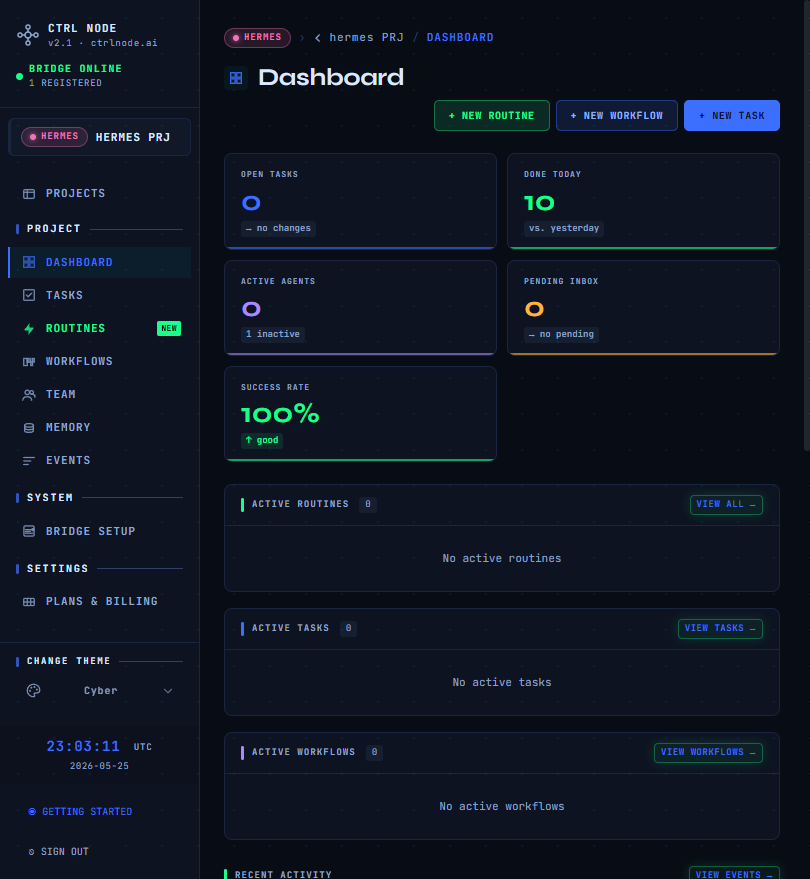This screenshot has height=879, width=810.
Task: Navigate to Workflows in sidebar
Action: [x=100, y=361]
